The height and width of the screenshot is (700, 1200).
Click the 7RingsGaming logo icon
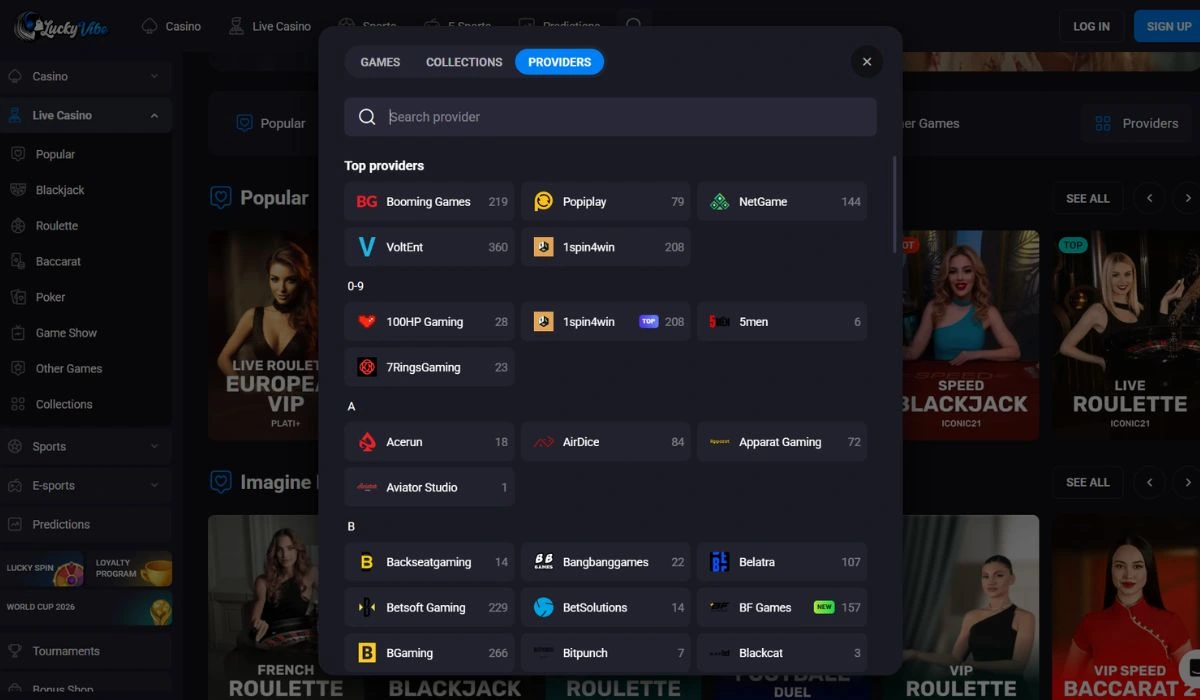pos(366,367)
